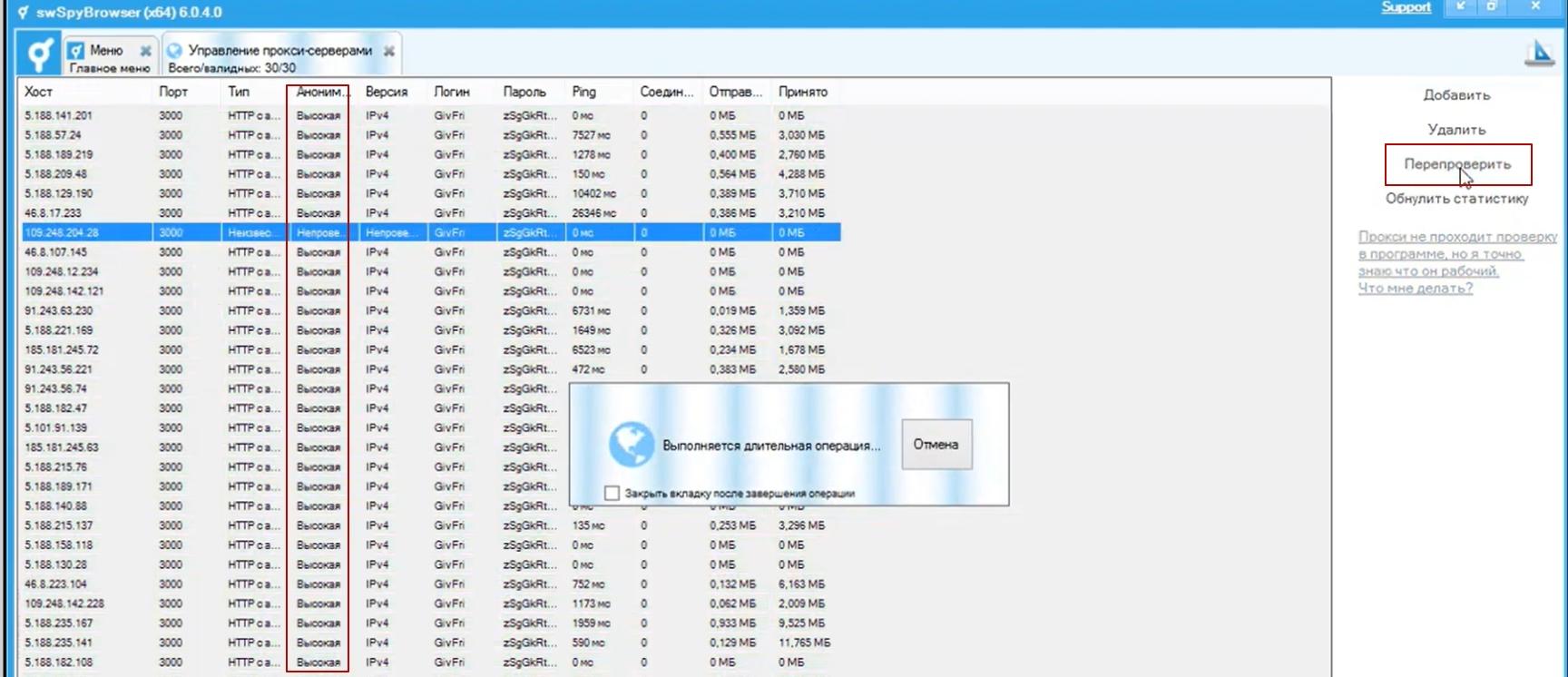Viewport: 1568px width, 677px height.
Task: Click the Добавить button
Action: point(1456,94)
